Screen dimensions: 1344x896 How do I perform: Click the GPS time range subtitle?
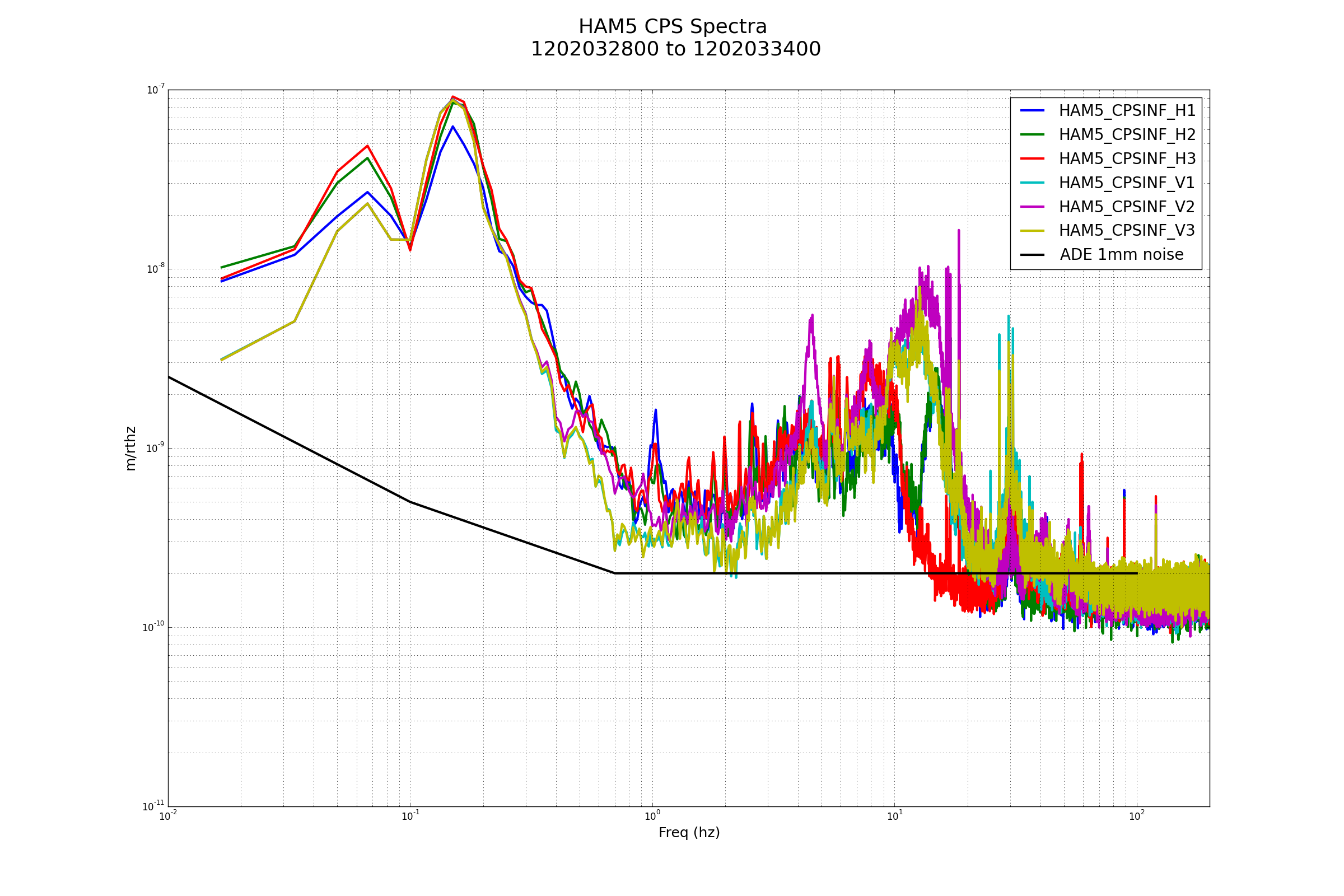(675, 50)
